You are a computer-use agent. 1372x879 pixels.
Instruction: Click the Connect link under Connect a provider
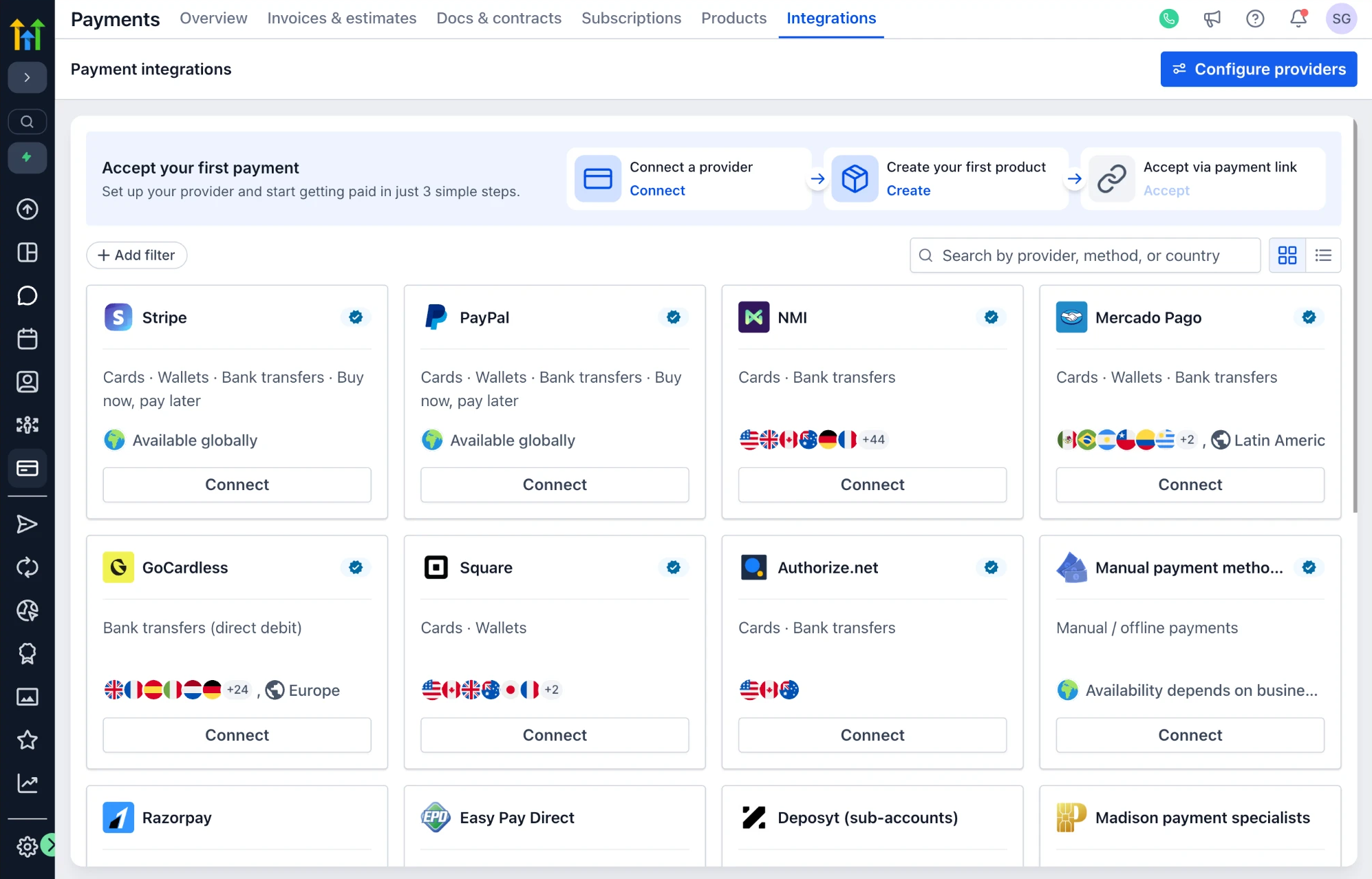click(657, 191)
